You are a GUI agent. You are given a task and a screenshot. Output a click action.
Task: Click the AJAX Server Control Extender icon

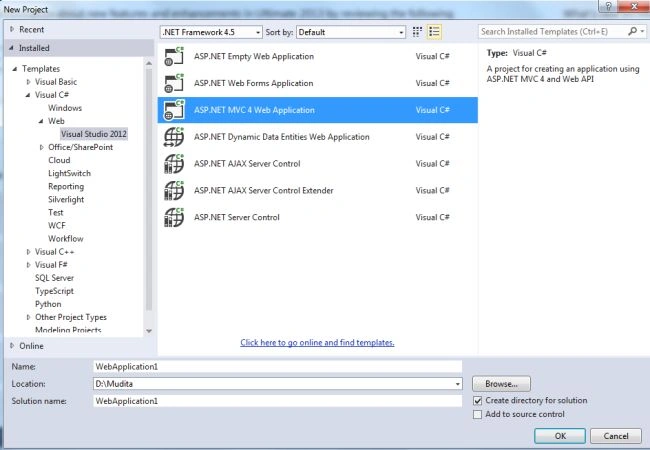click(174, 191)
